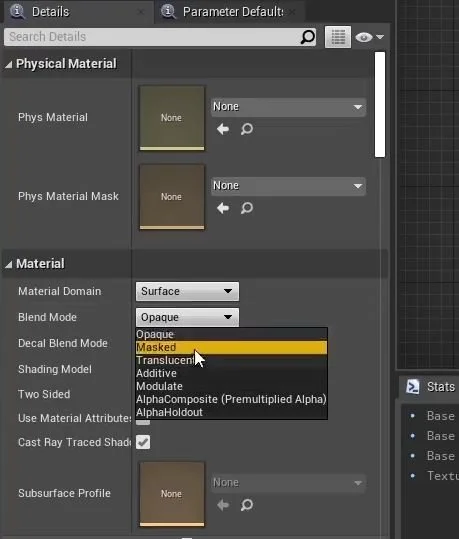459x539 pixels.
Task: Click the search magnifier icon in Search Details
Action: (307, 37)
